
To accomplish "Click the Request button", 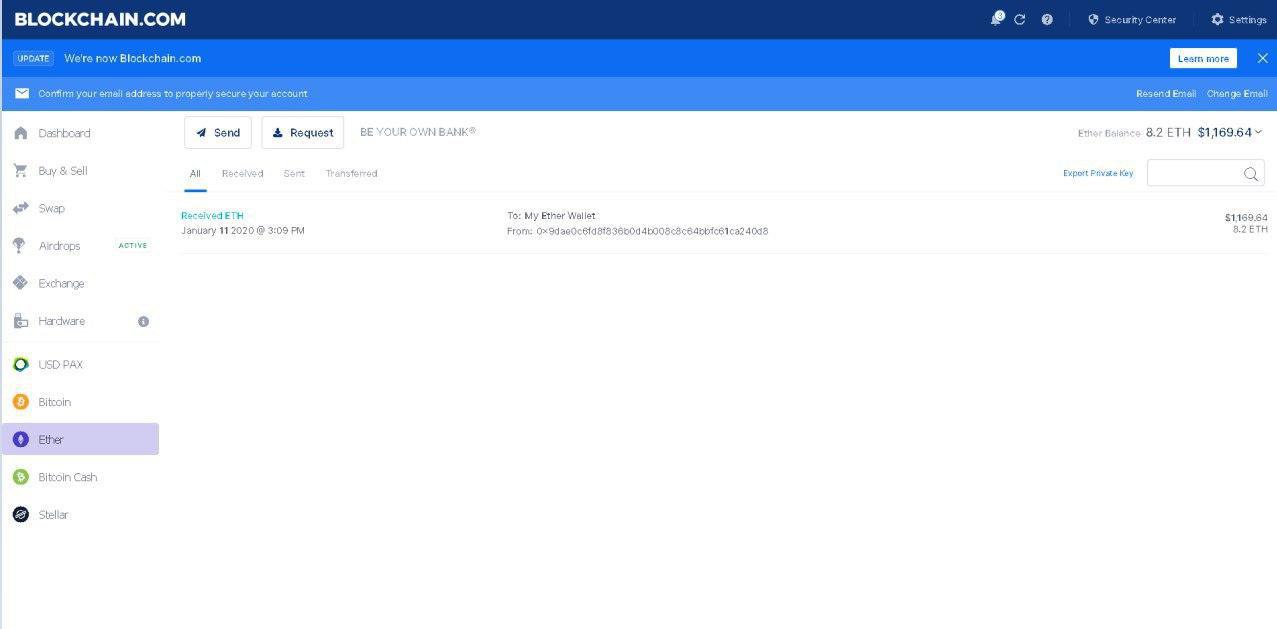I will pos(303,132).
